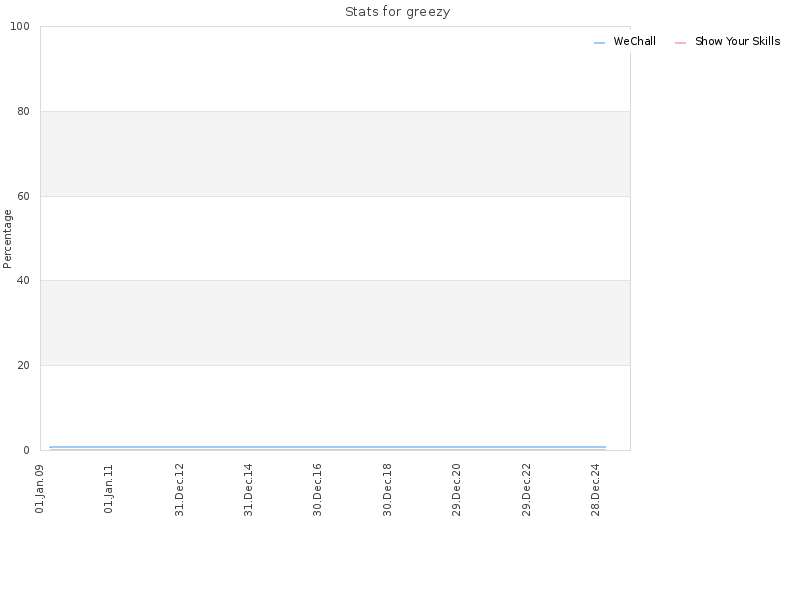
Task: Click the 31.Dec.14 x-axis date label
Action: coord(248,489)
